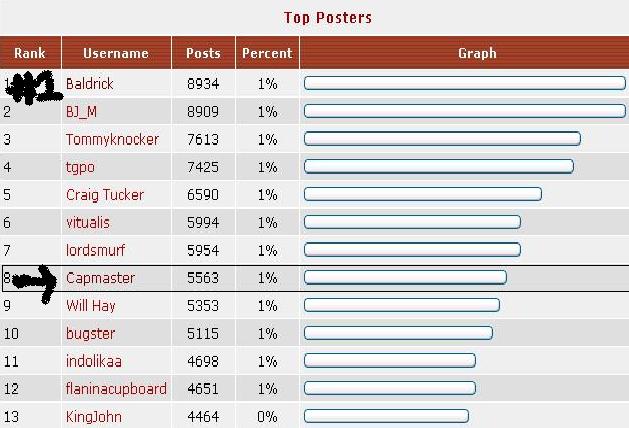Click the Percent column header
Screen dimensions: 629x428
[267, 53]
